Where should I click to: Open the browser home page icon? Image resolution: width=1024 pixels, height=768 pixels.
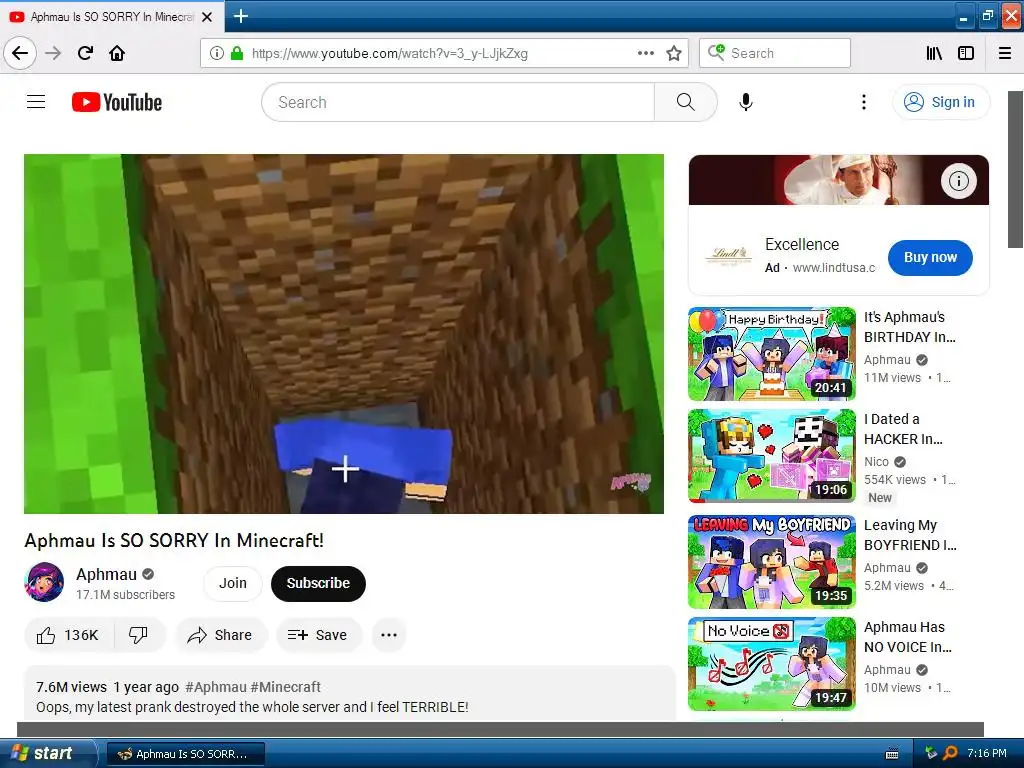pos(117,53)
